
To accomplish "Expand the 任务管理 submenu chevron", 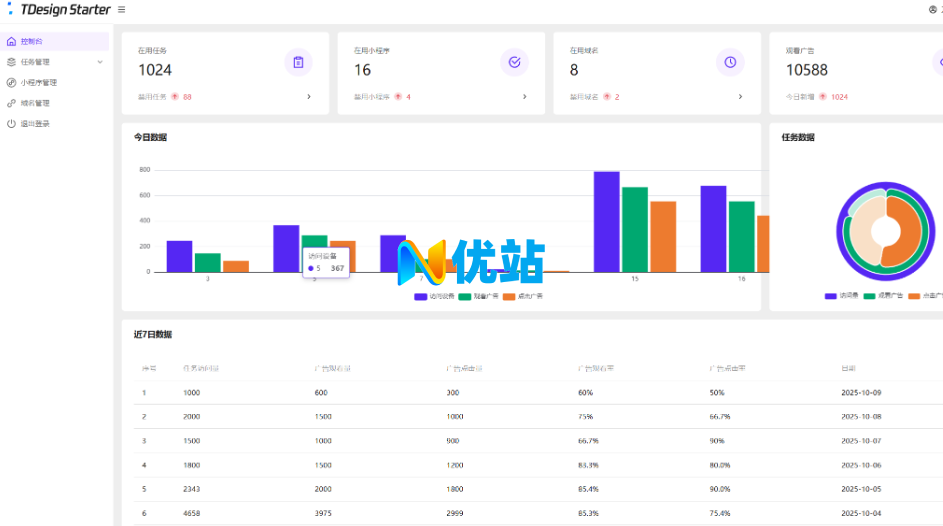I will tap(99, 62).
